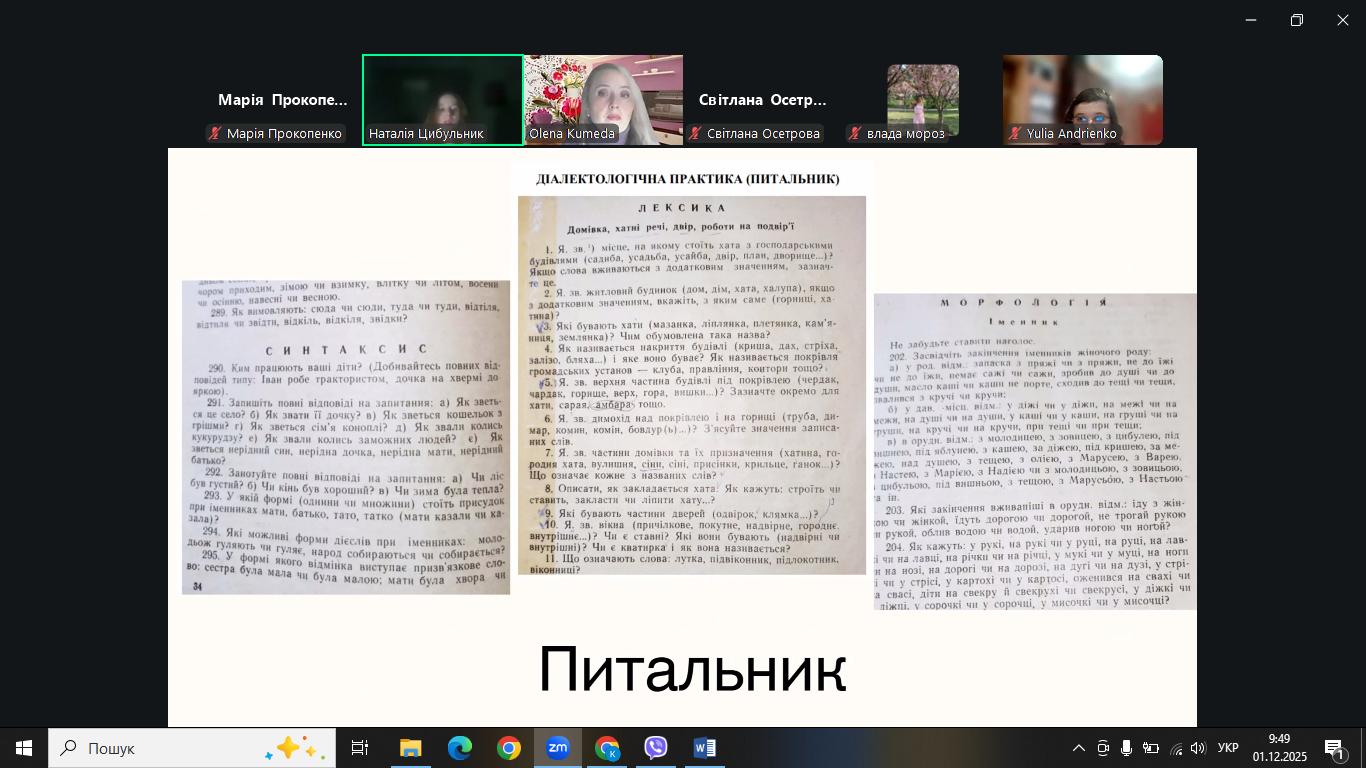Click muted mic icon for Світлана Осетрова

click(695, 134)
